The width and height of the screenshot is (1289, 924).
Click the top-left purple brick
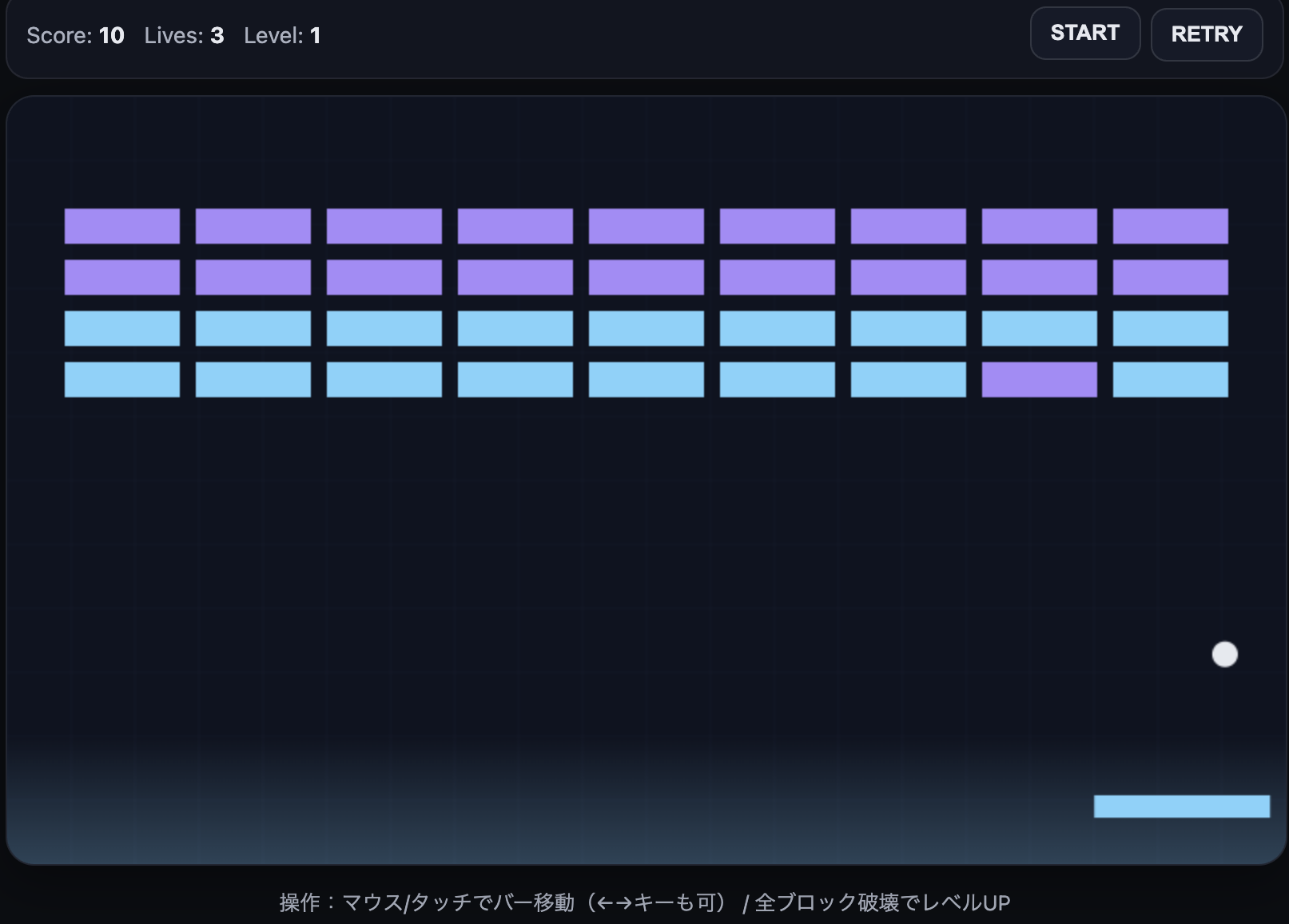(x=122, y=227)
